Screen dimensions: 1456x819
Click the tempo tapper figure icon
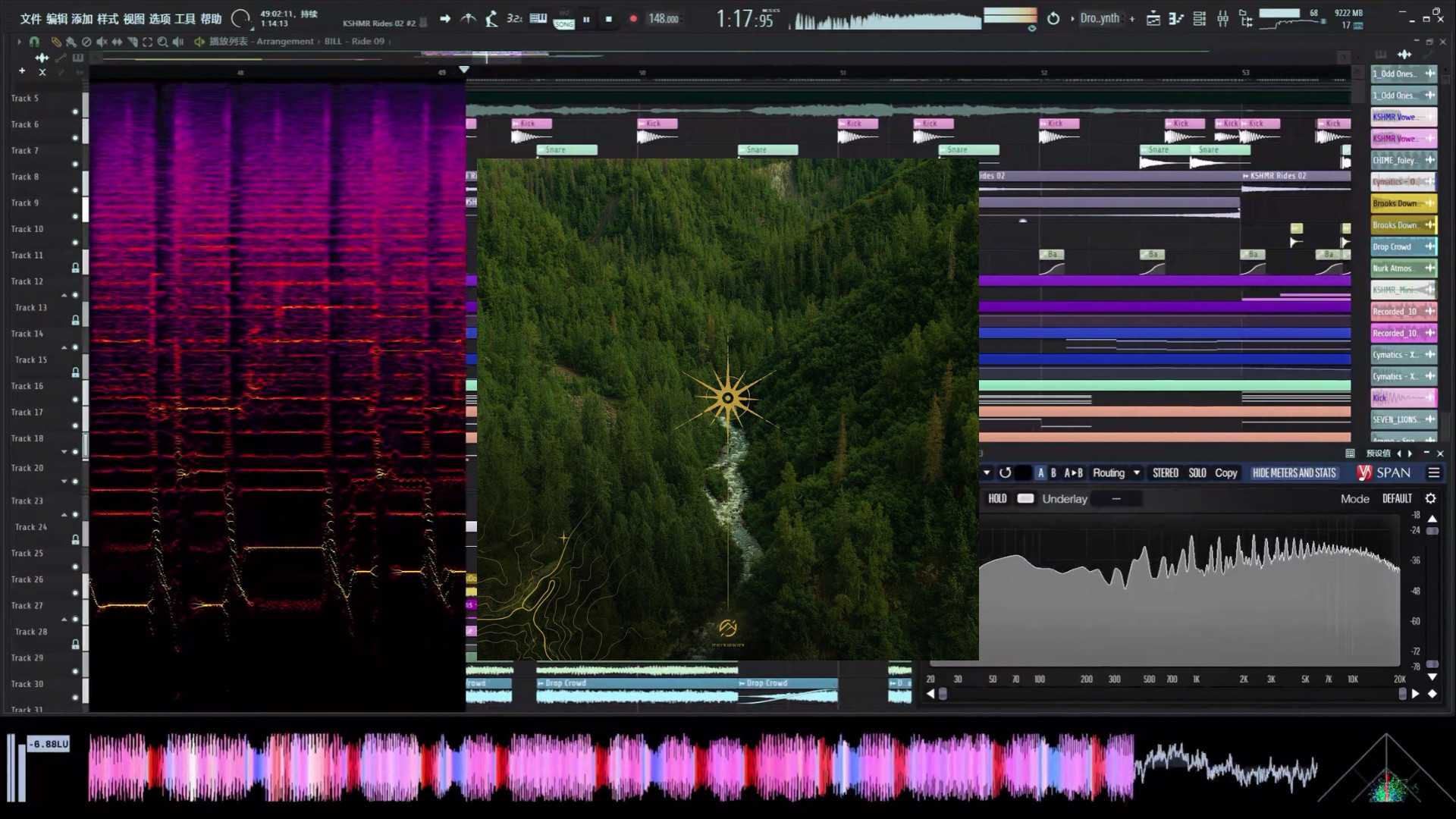click(x=491, y=18)
